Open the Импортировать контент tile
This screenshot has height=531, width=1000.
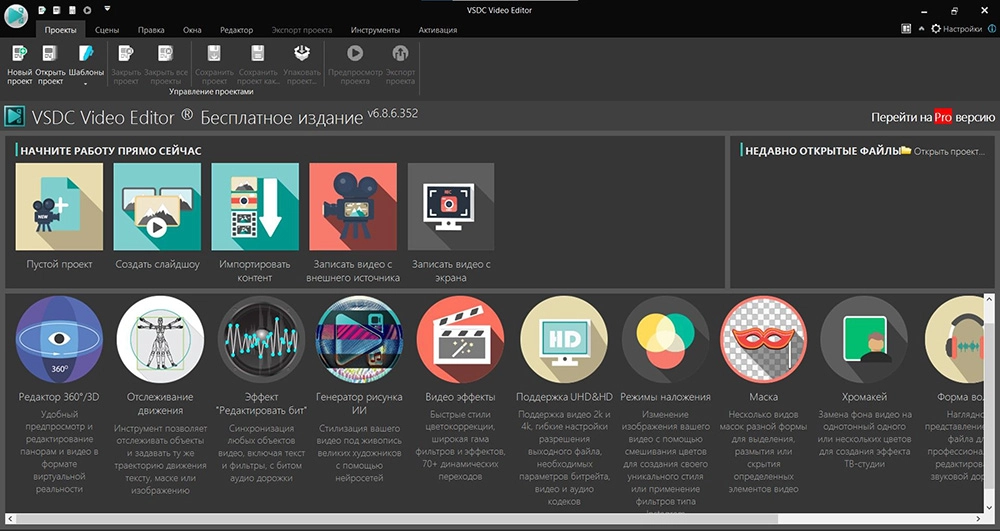point(255,207)
